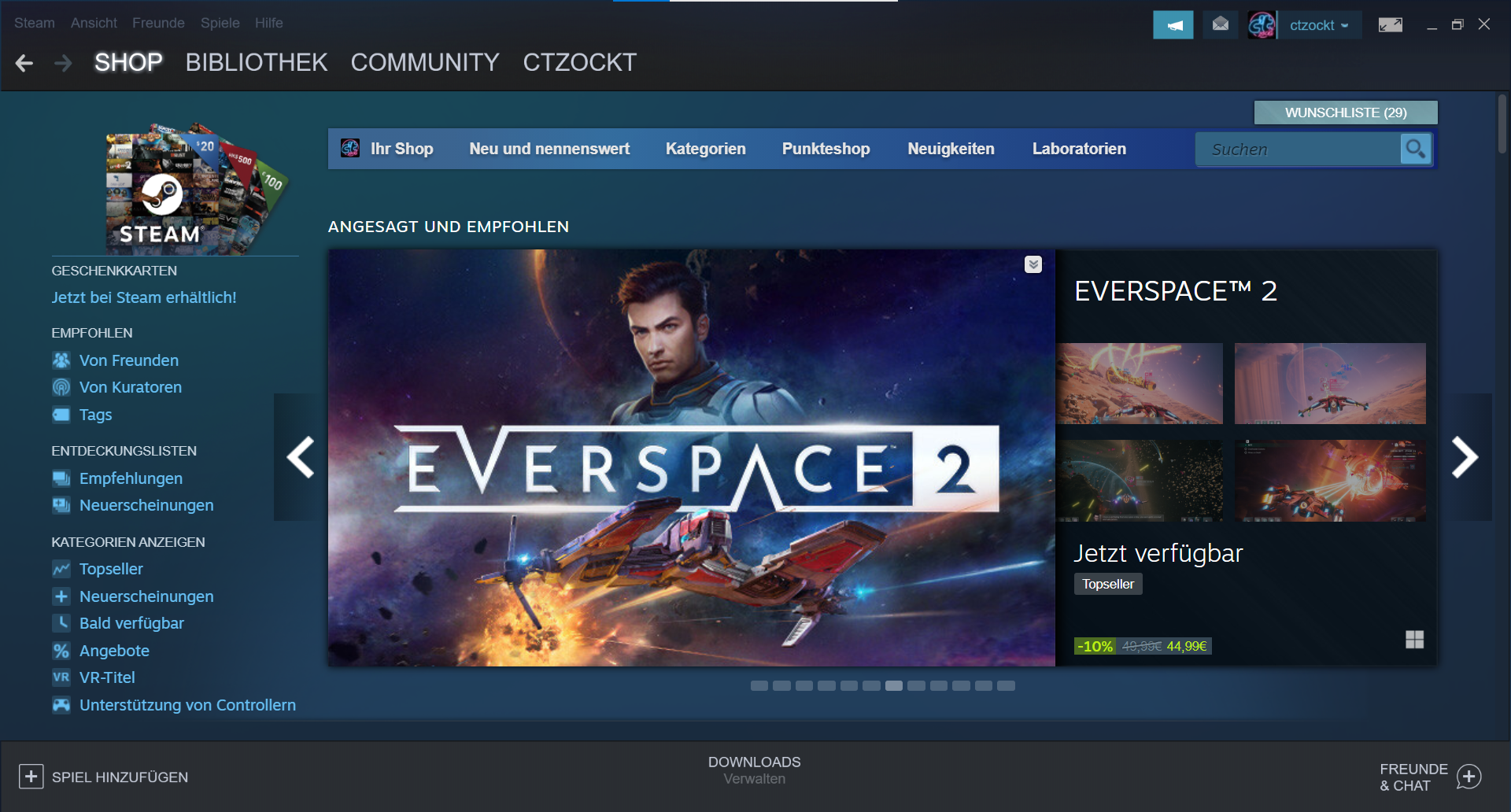Open the EVERSPACE 2 main banner image
Viewport: 1511px width, 812px height.
pyautogui.click(x=692, y=458)
